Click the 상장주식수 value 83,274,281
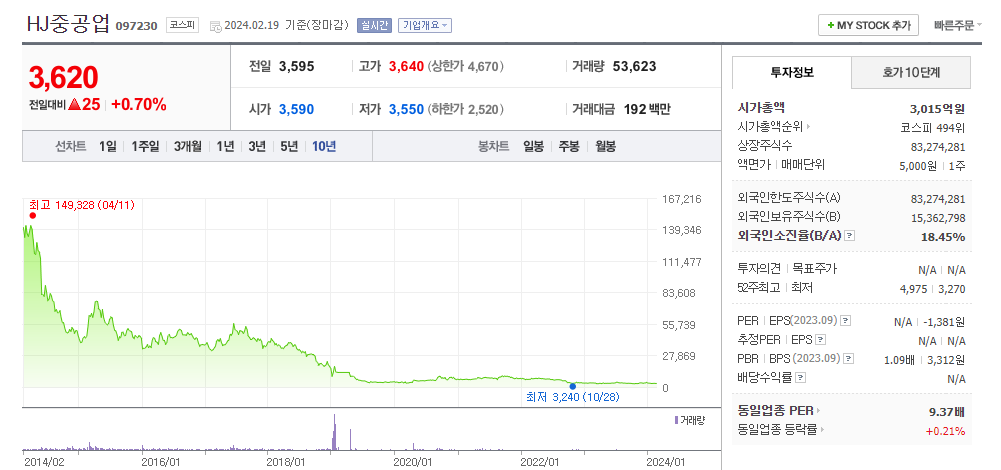 click(938, 147)
